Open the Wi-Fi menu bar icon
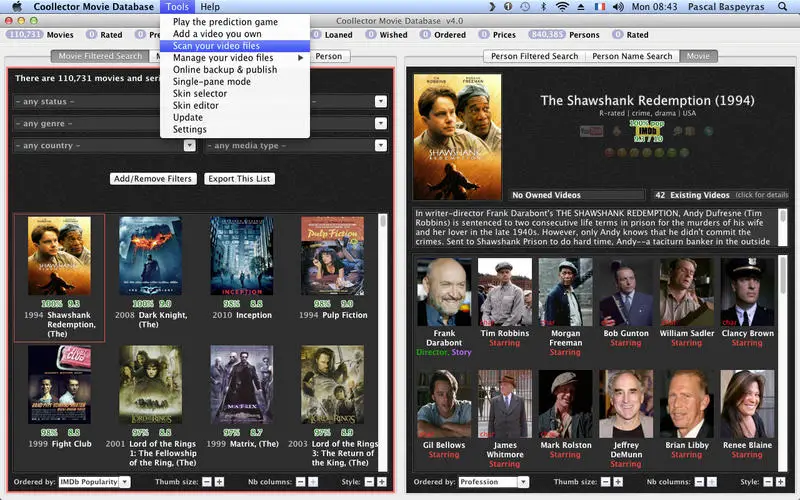 pos(562,7)
